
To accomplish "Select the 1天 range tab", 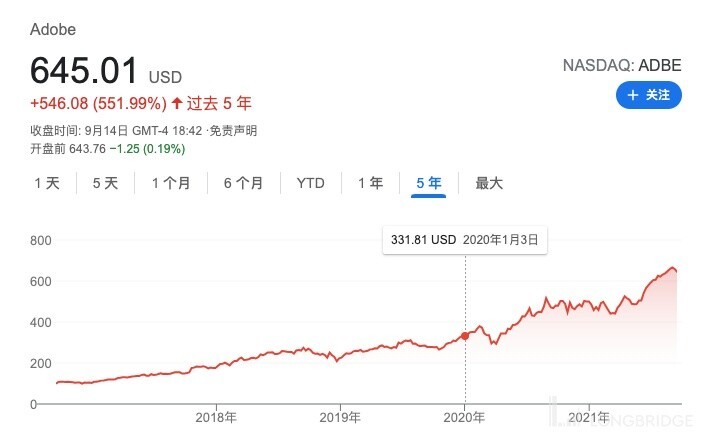I will (47, 183).
